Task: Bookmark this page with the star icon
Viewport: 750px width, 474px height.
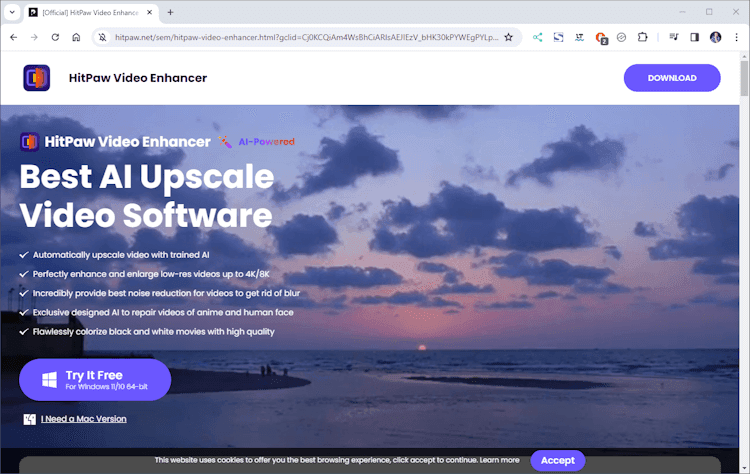Action: (508, 37)
